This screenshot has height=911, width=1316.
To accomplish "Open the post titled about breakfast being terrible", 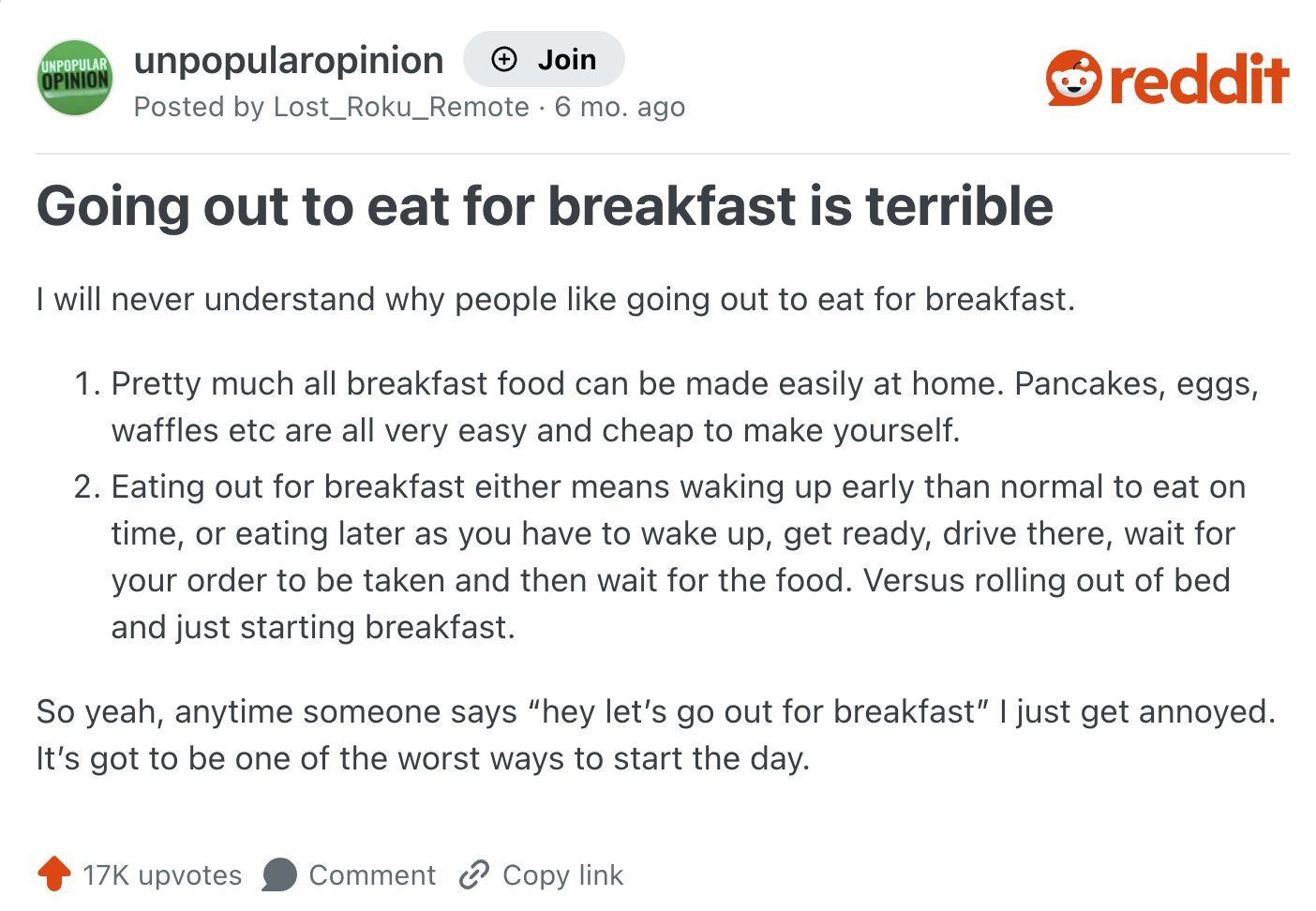I will click(544, 206).
